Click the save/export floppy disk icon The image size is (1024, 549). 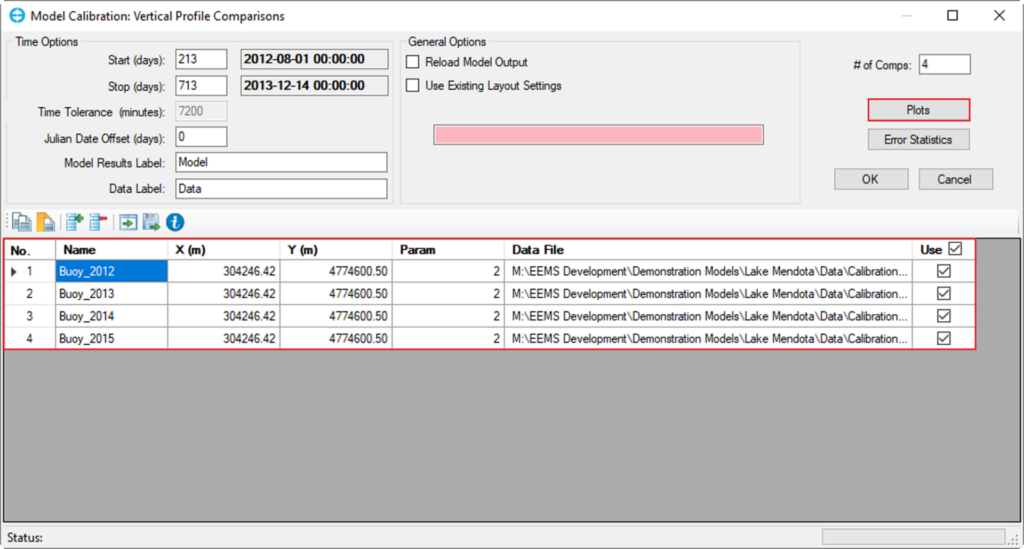pos(151,222)
